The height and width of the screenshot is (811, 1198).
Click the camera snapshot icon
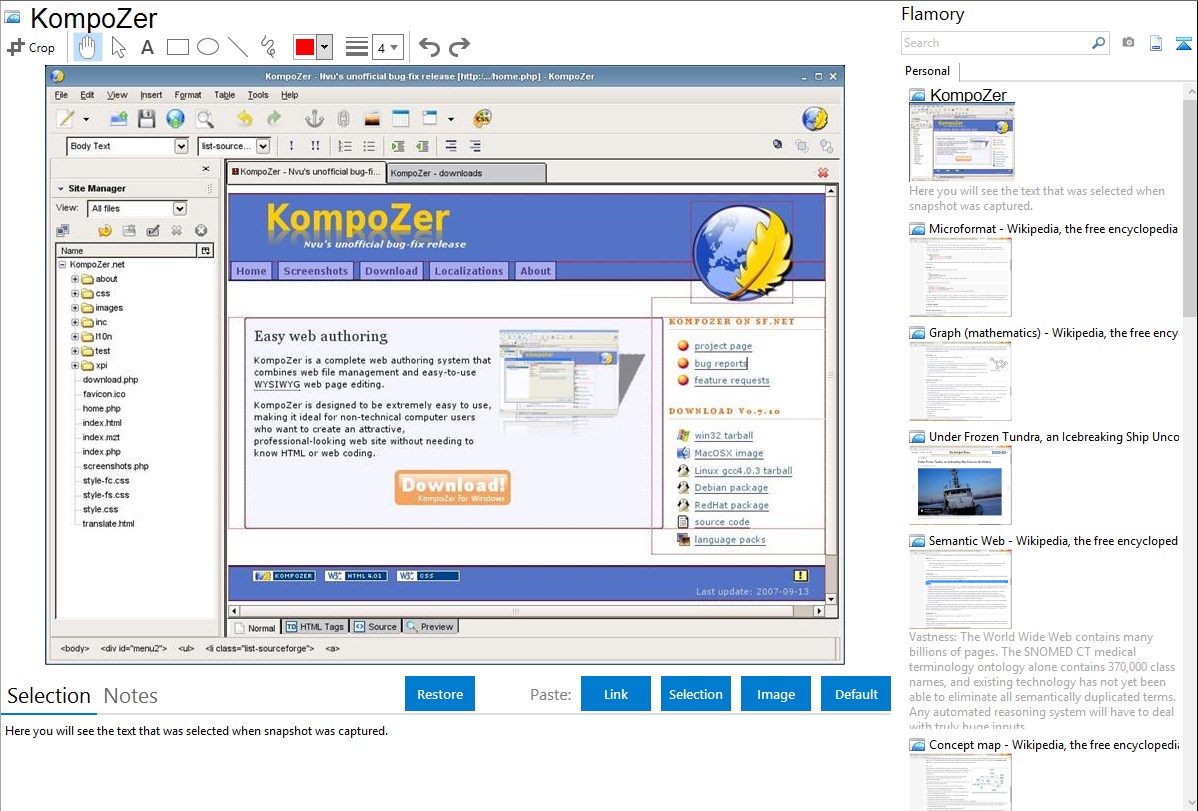(1128, 43)
